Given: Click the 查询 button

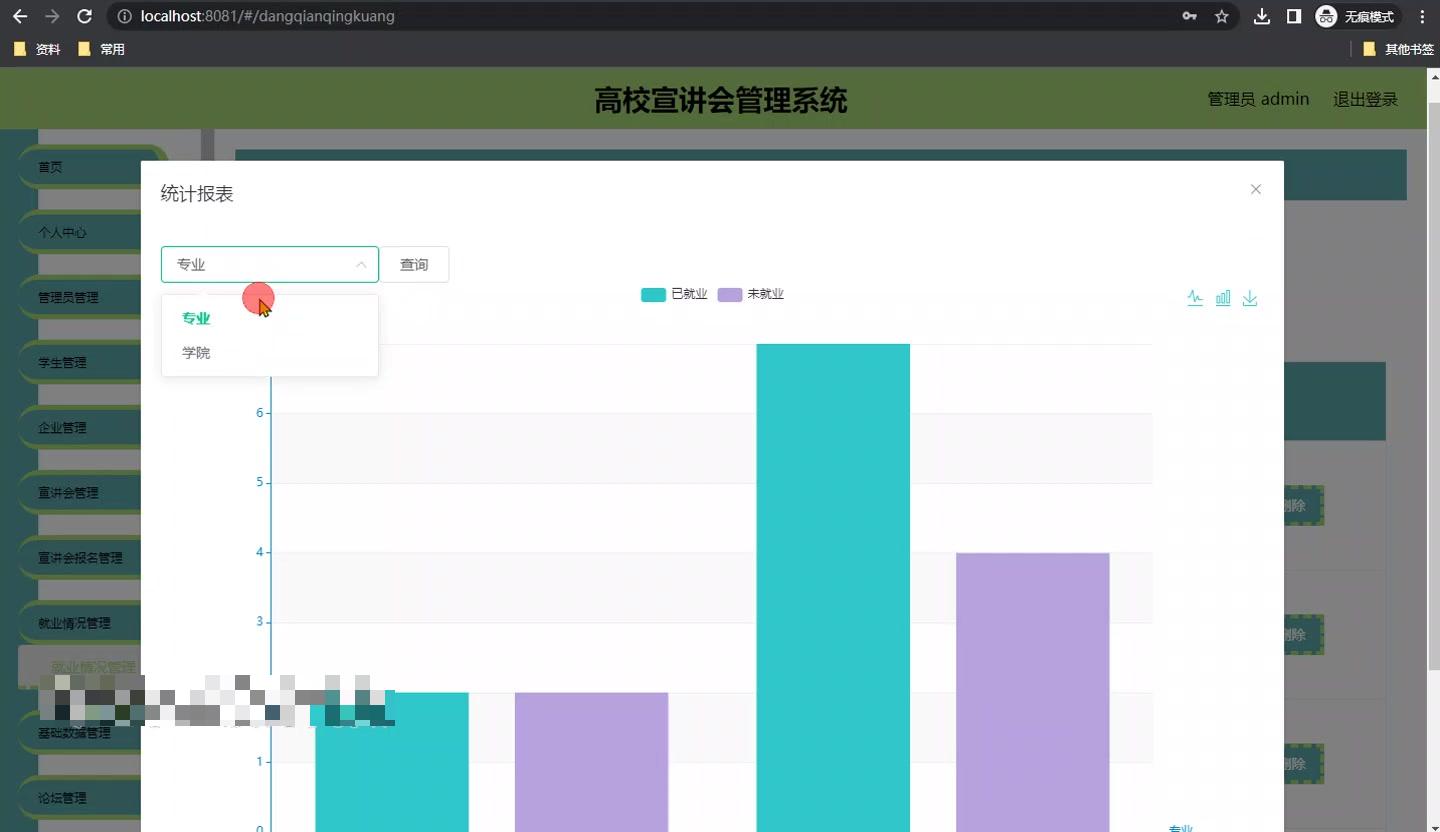Looking at the screenshot, I should 414,264.
